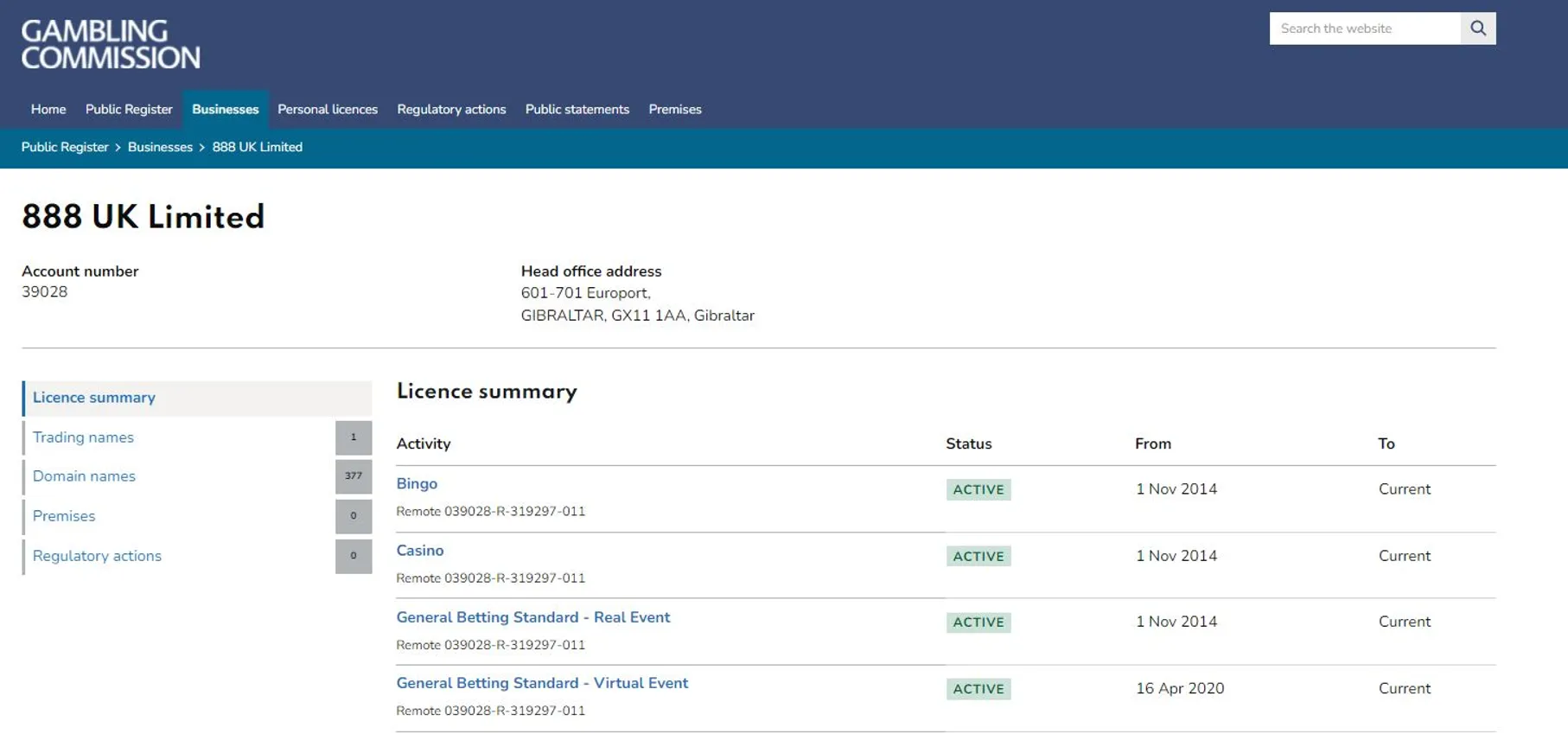Select Licence summary sidebar tab
Screen dimensions: 1568x734
tap(197, 398)
